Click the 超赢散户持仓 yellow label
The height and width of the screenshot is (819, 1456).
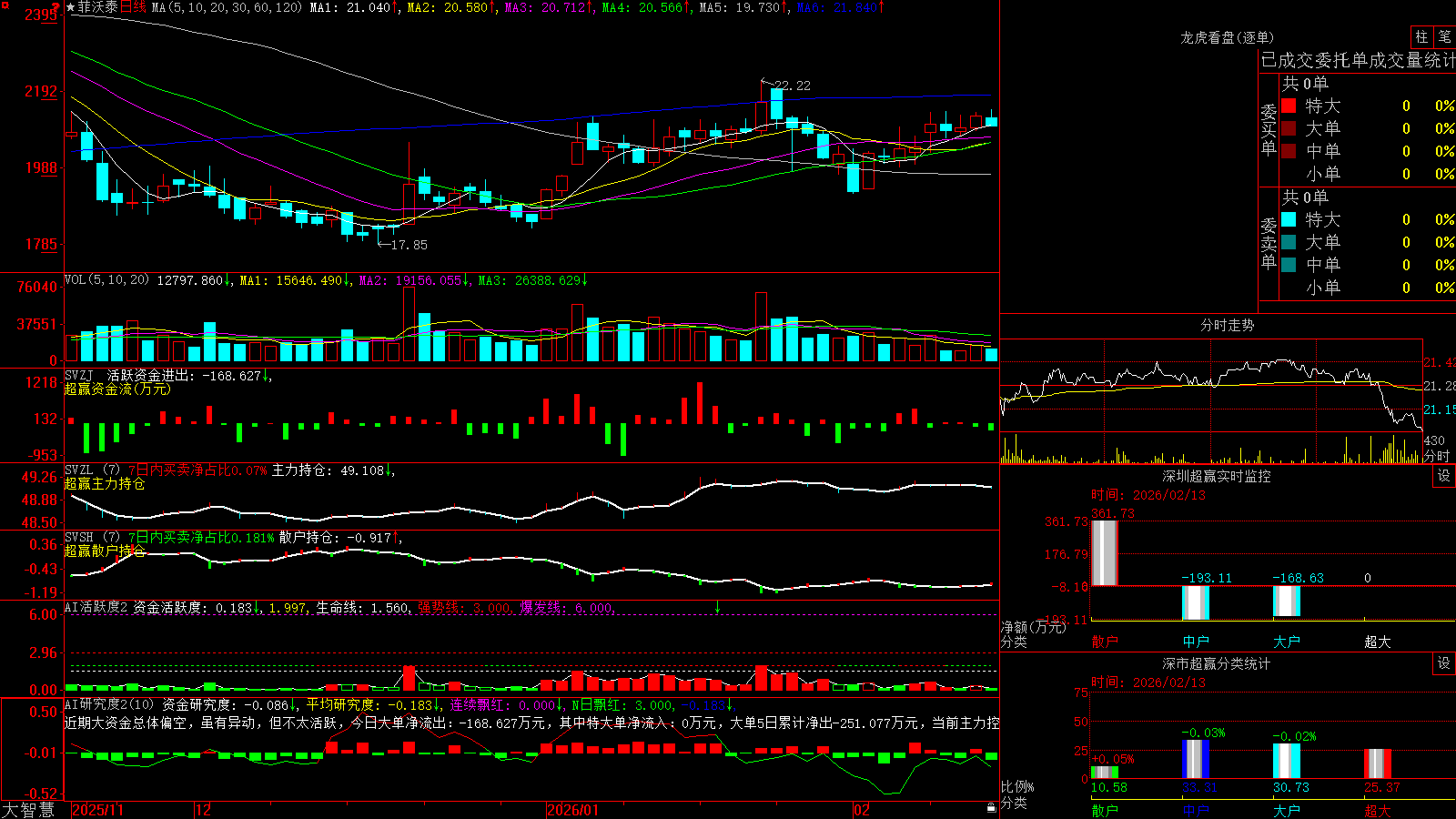pos(105,551)
